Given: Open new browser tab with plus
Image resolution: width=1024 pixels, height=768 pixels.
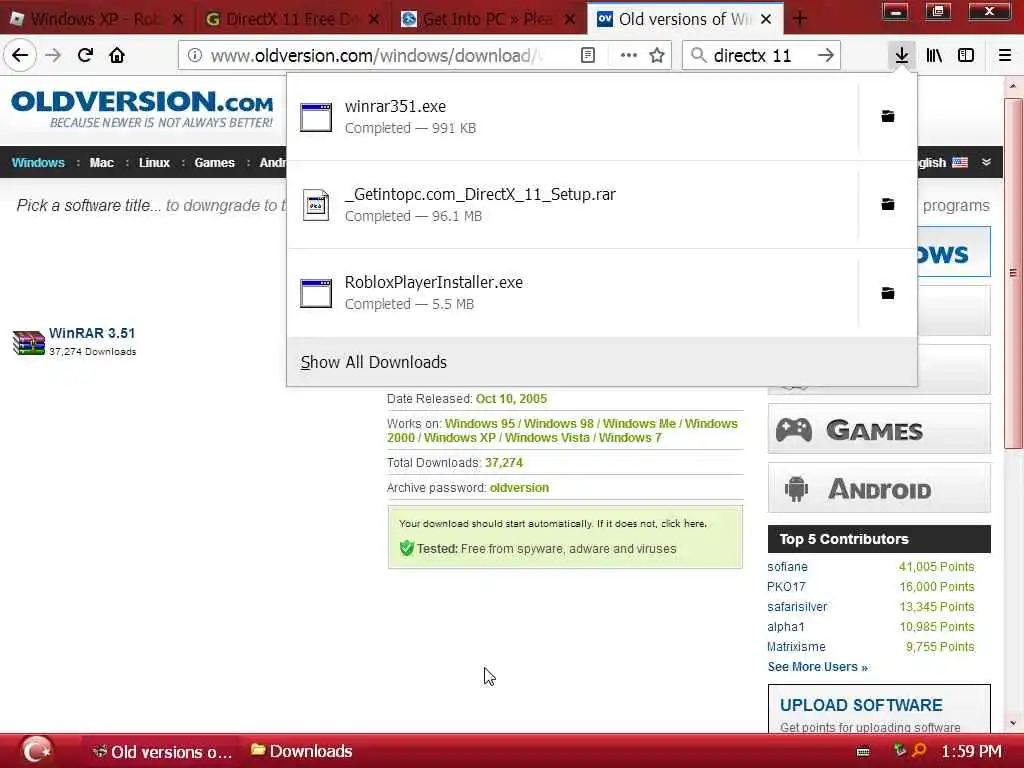Looking at the screenshot, I should pos(800,19).
